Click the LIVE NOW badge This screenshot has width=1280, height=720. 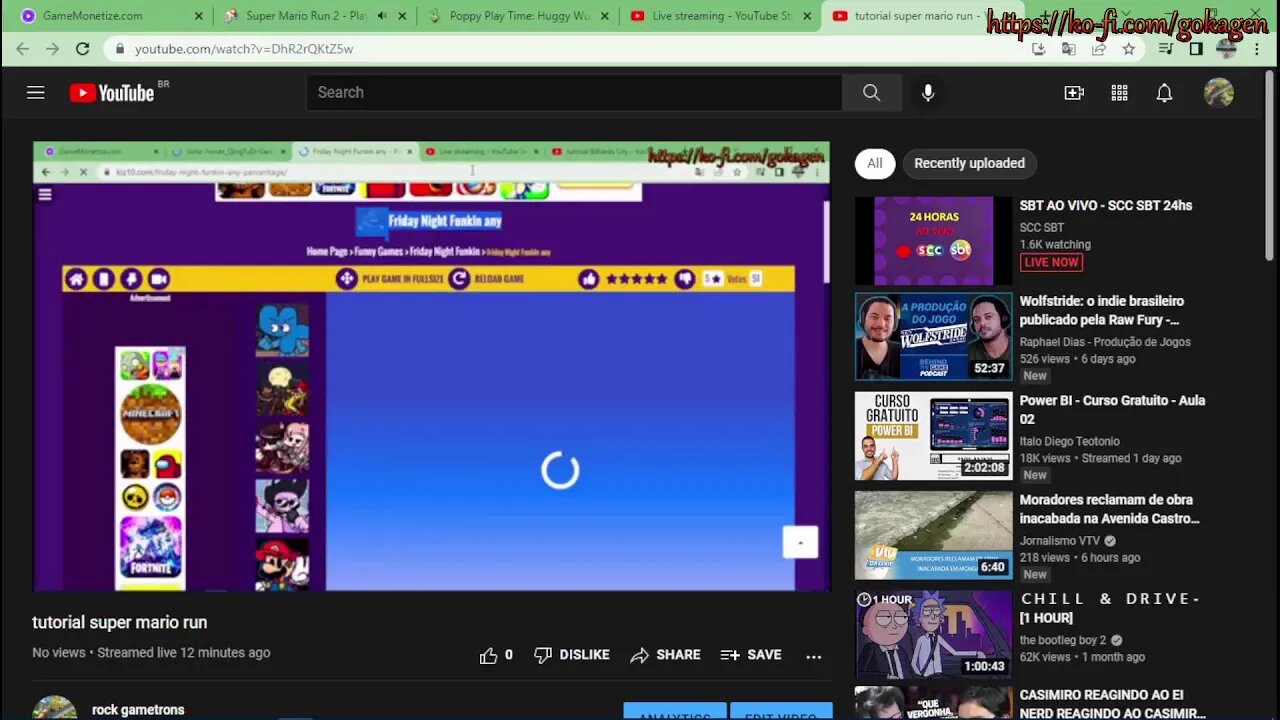coord(1051,262)
